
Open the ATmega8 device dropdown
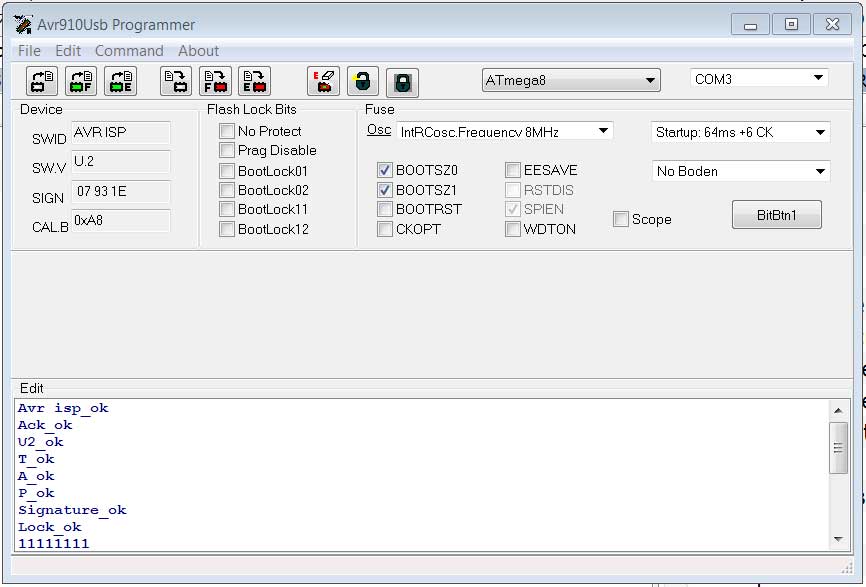pos(571,81)
